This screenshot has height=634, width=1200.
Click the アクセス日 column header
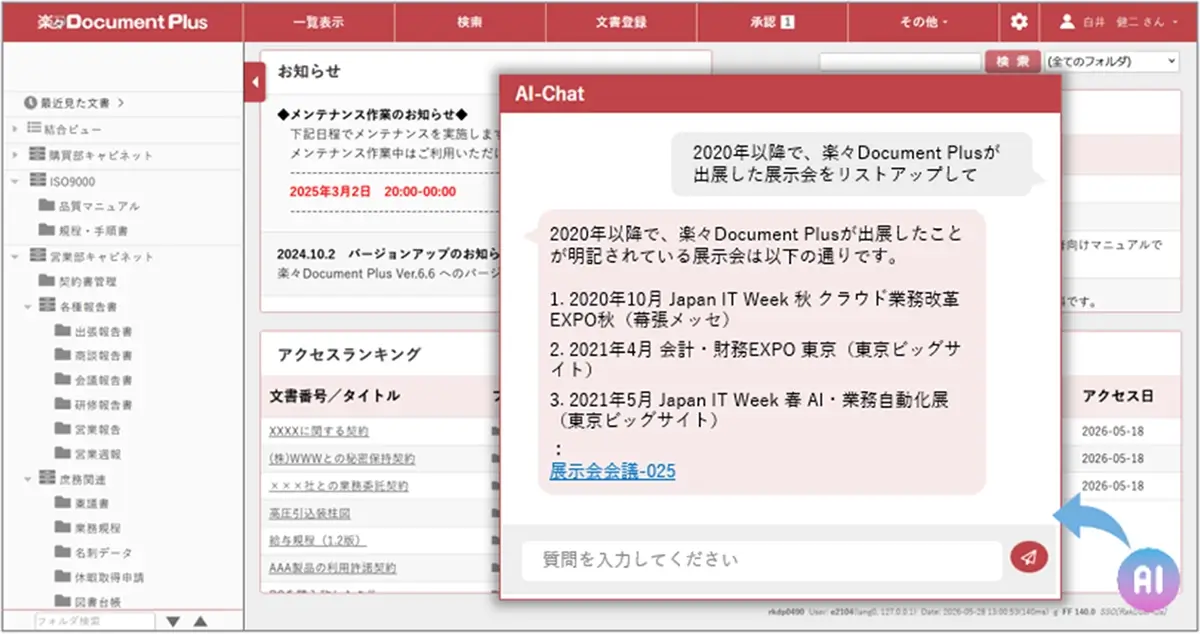(1117, 396)
